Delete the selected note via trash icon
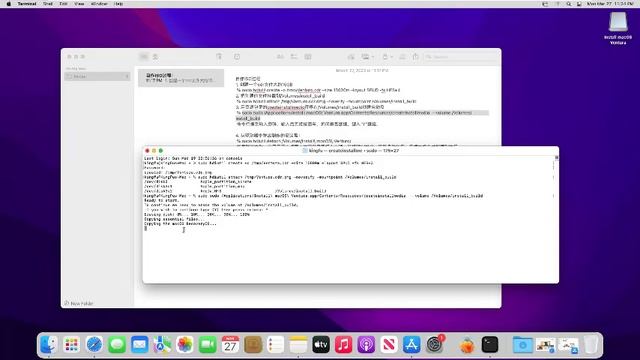This screenshot has height=360, width=640. point(219,57)
